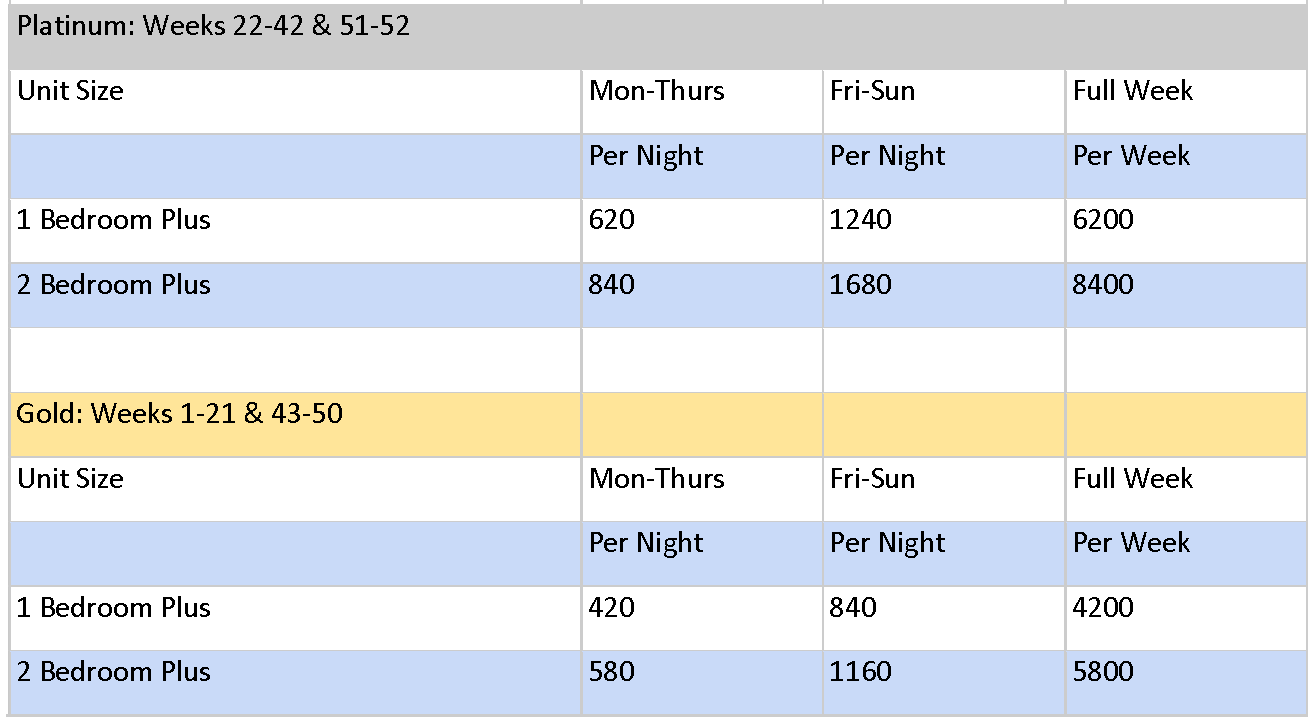Select the Gold Fri-Sun rate 840

pyautogui.click(x=944, y=618)
